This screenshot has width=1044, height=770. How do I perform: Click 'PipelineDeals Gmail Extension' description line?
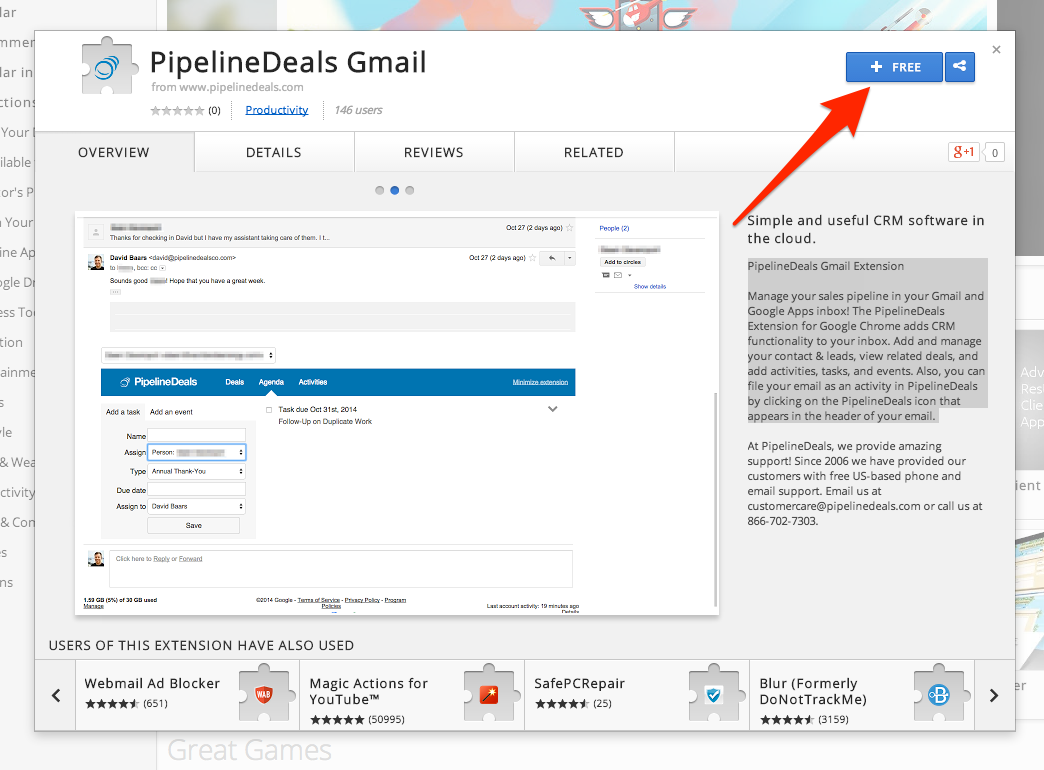click(x=826, y=266)
